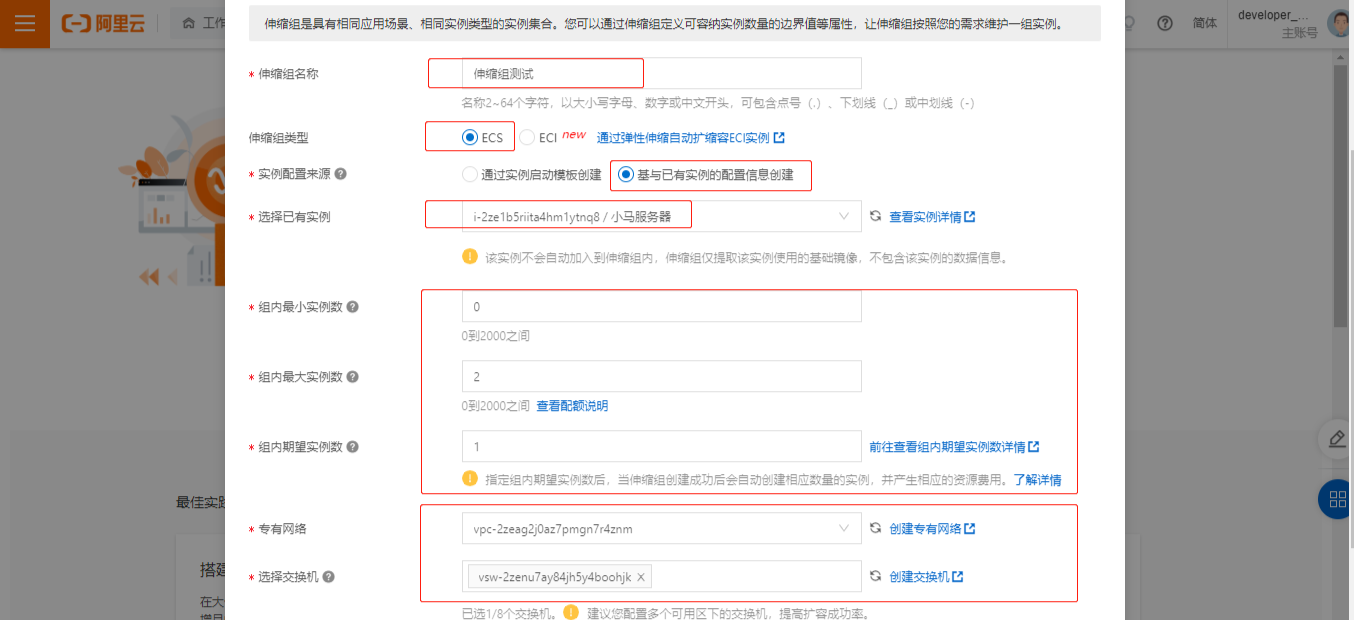Focus the maximum instances field

pos(661,377)
